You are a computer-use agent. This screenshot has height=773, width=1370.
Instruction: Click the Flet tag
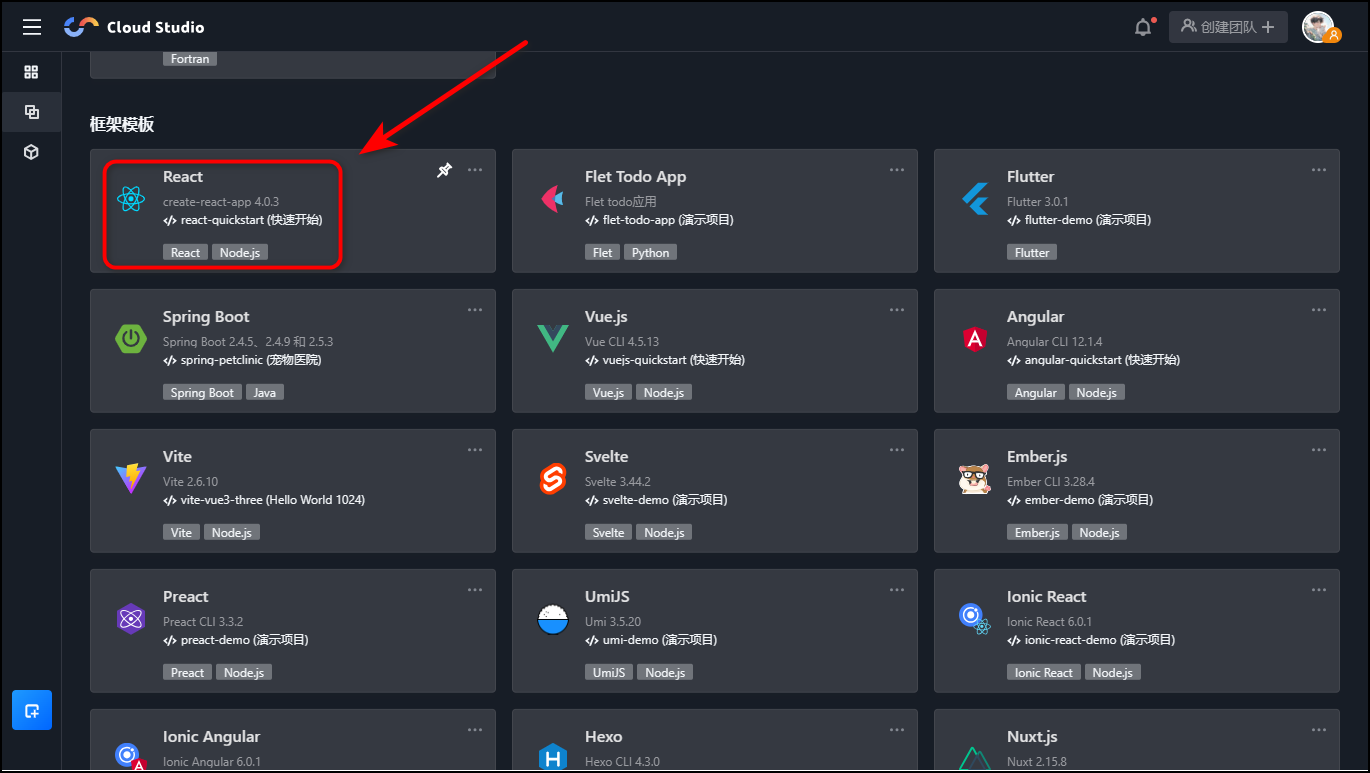603,253
